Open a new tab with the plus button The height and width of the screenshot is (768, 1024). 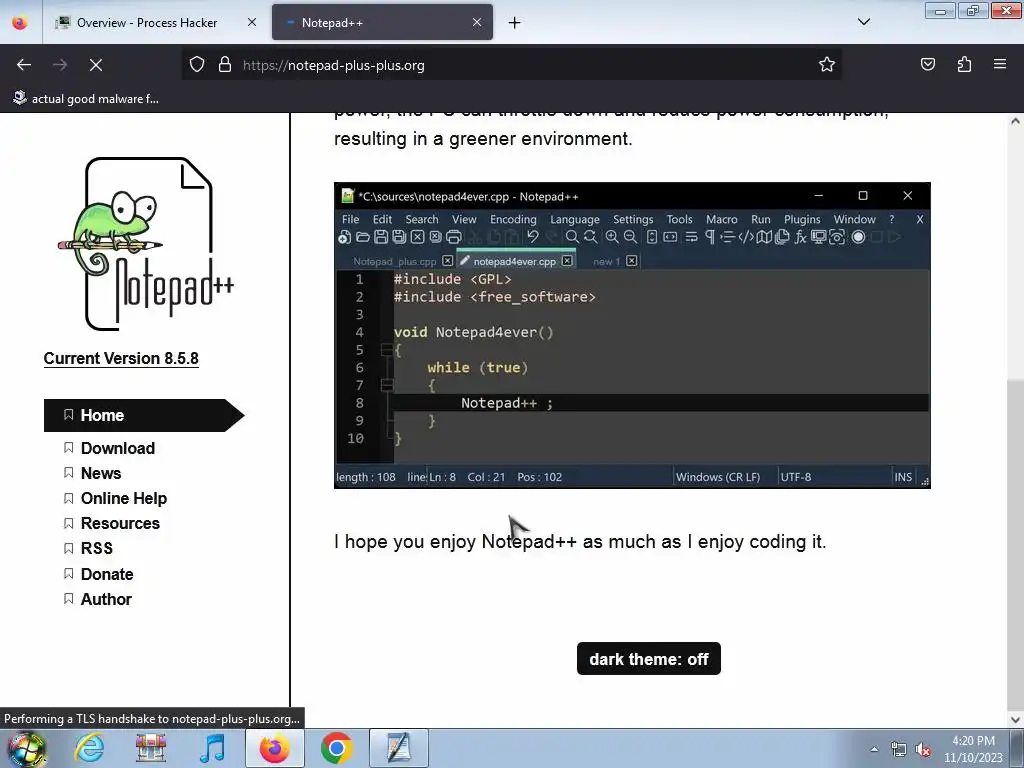tap(515, 23)
